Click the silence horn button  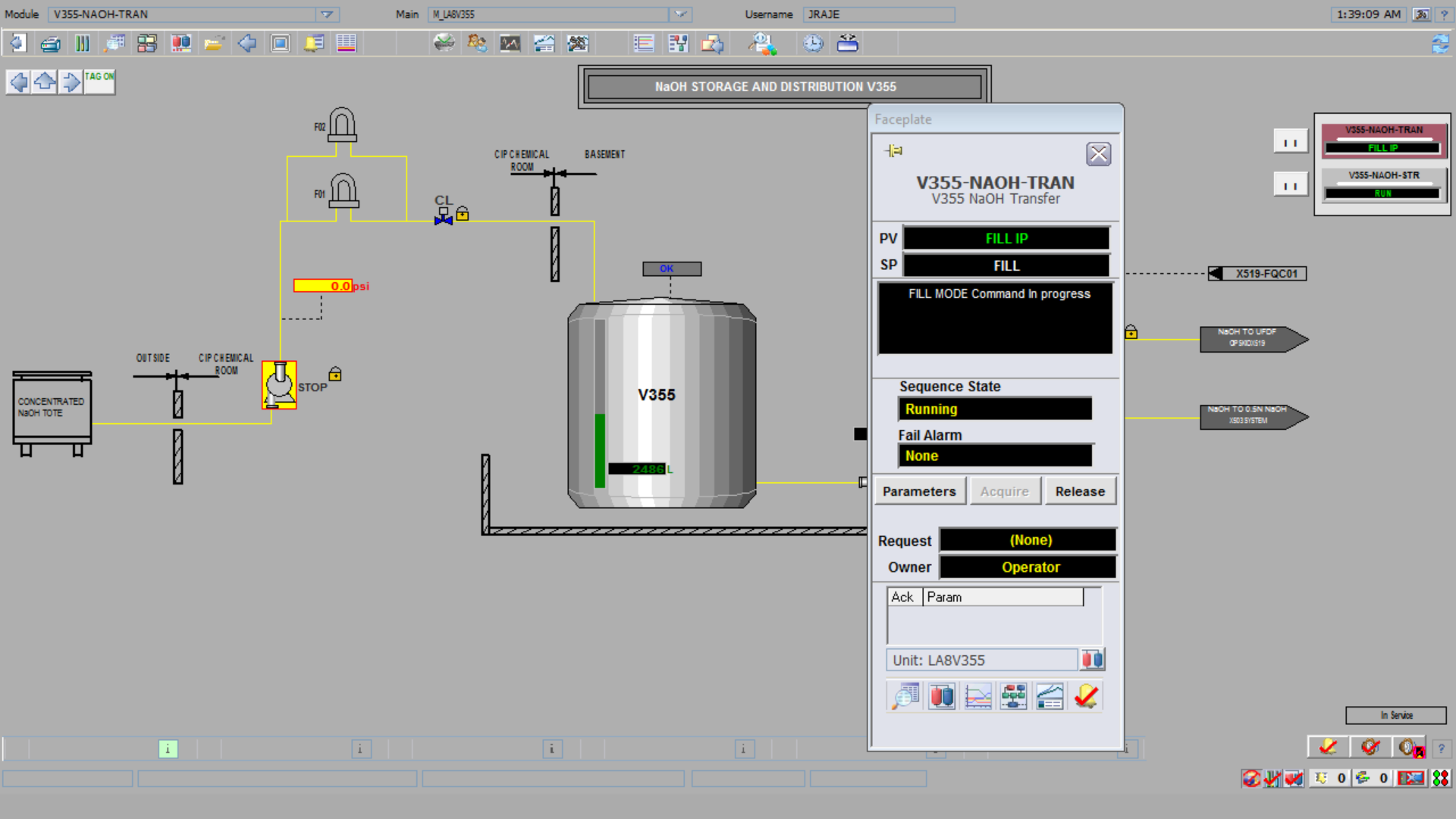click(1370, 747)
